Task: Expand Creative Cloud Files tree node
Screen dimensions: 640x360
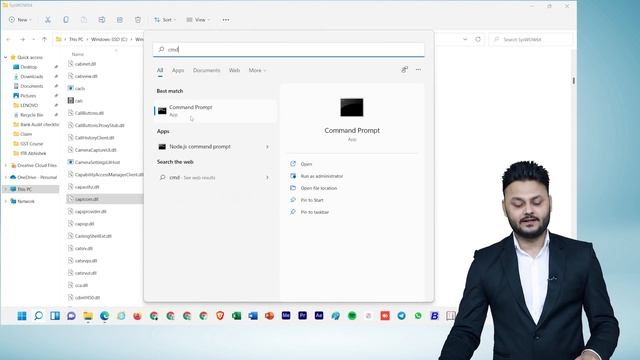Action: pyautogui.click(x=6, y=165)
